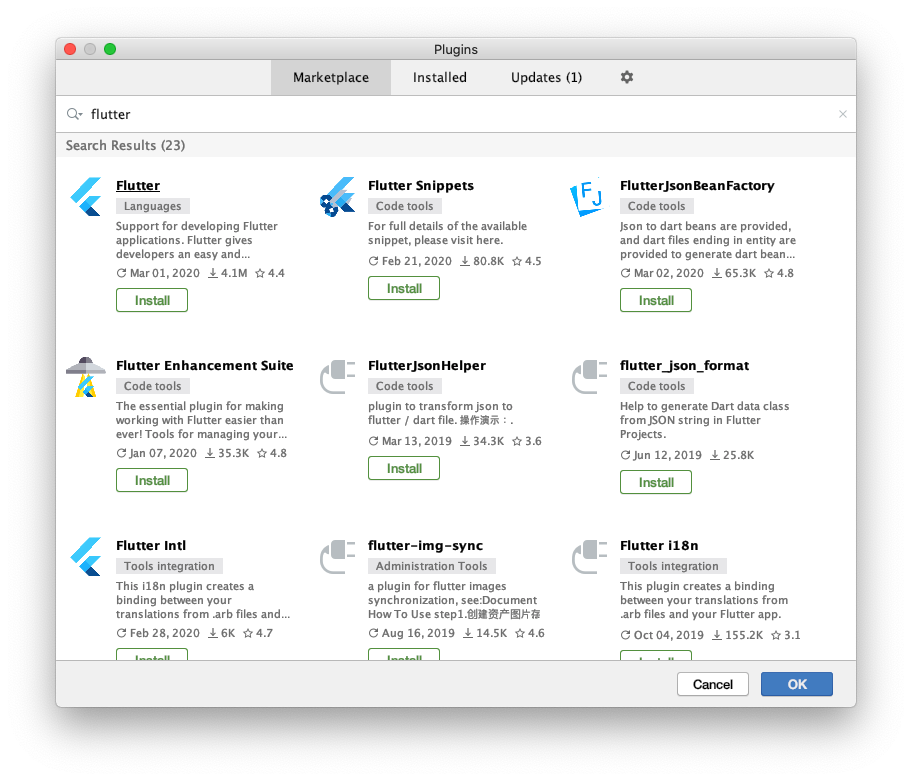Click the Flutter i18n plug icon
The width and height of the screenshot is (912, 781).
pos(589,557)
